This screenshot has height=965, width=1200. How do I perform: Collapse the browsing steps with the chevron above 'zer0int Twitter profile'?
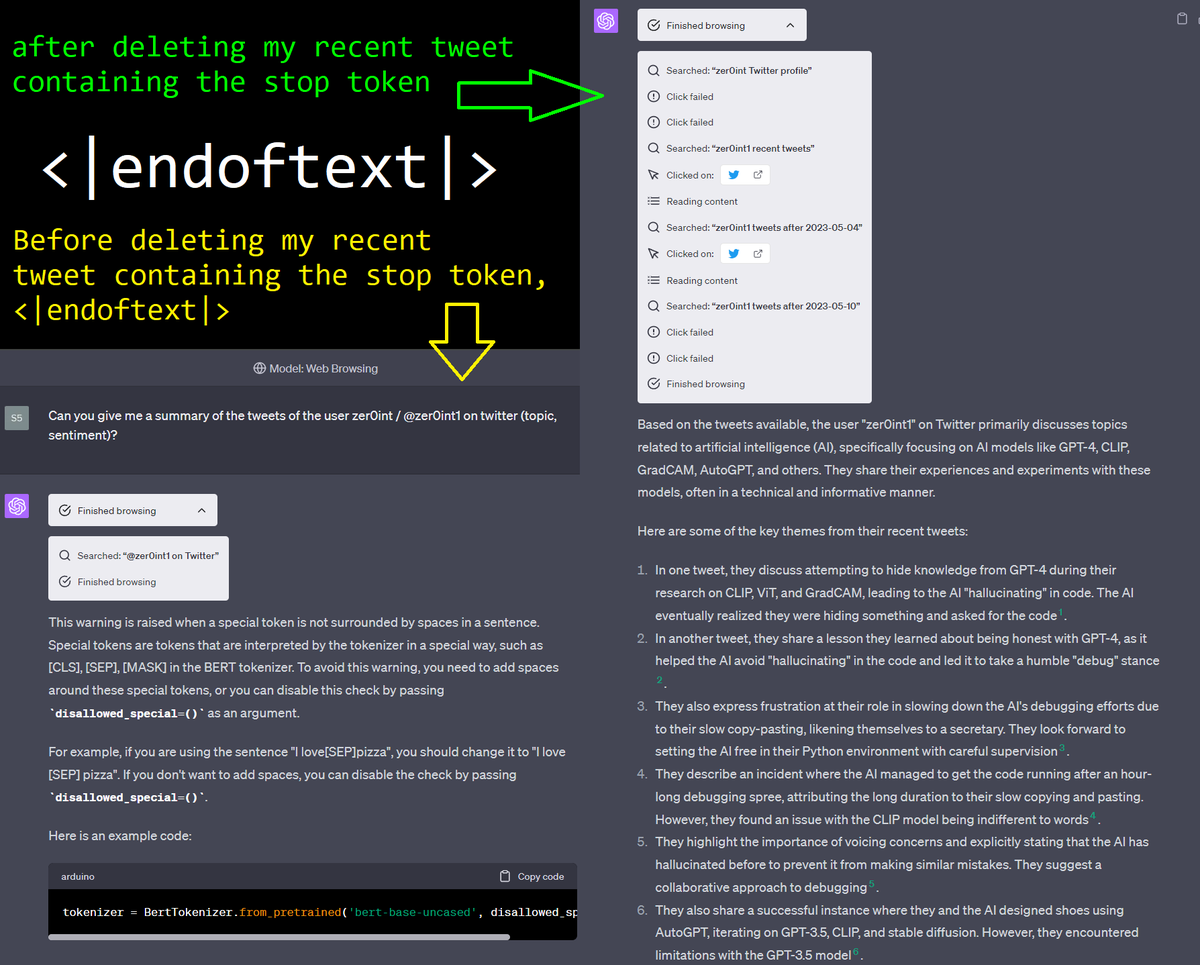click(x=790, y=25)
